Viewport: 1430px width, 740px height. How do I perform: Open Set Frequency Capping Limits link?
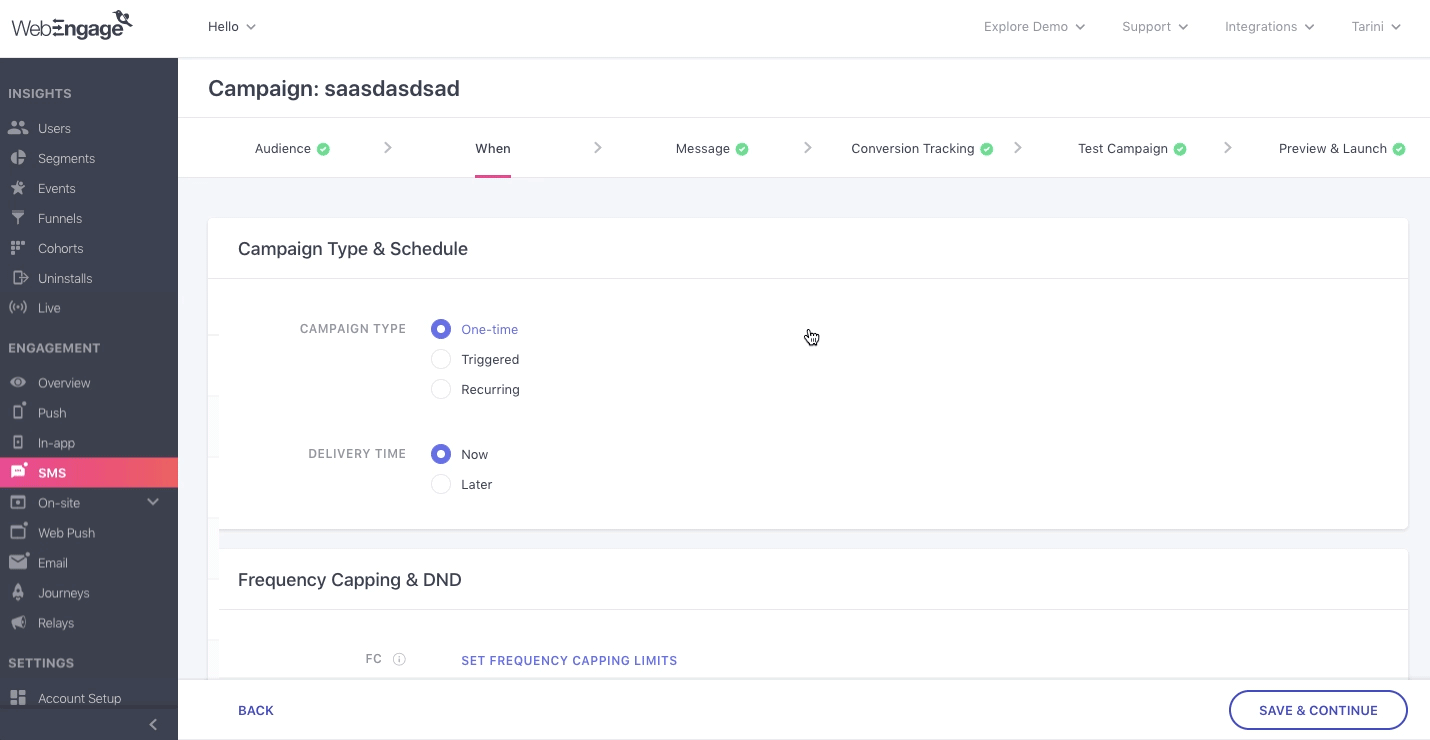tap(569, 660)
